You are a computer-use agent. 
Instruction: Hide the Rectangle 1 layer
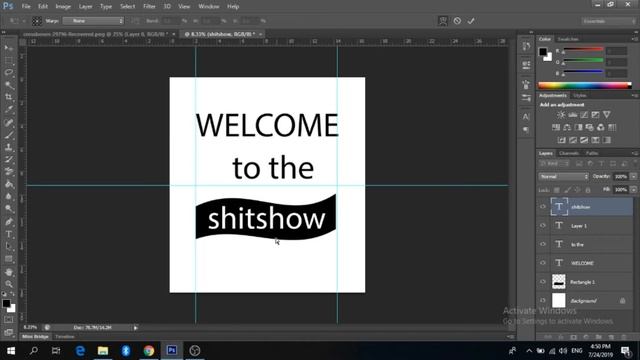(x=543, y=282)
